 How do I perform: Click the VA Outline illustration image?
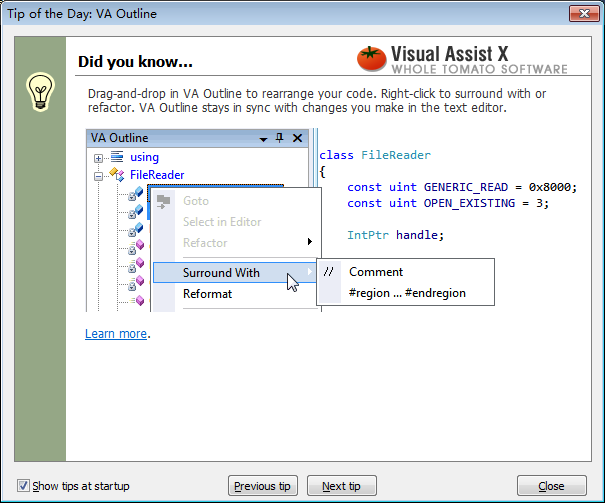[332, 220]
